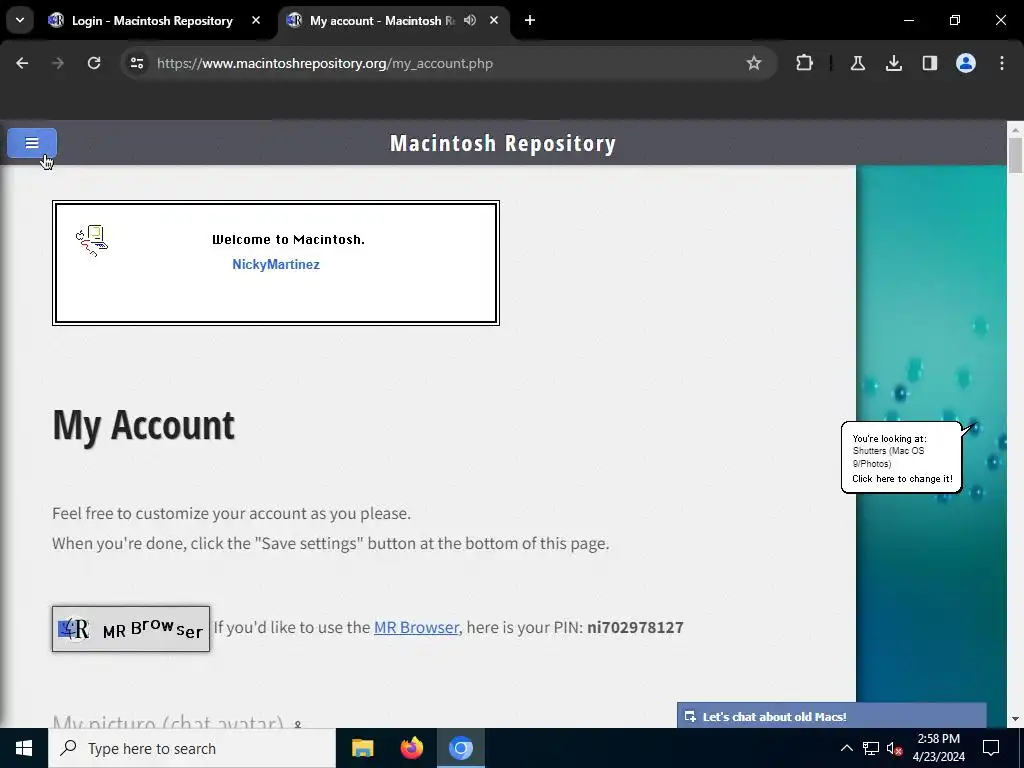
Task: Open the network status tray icon
Action: pyautogui.click(x=871, y=748)
